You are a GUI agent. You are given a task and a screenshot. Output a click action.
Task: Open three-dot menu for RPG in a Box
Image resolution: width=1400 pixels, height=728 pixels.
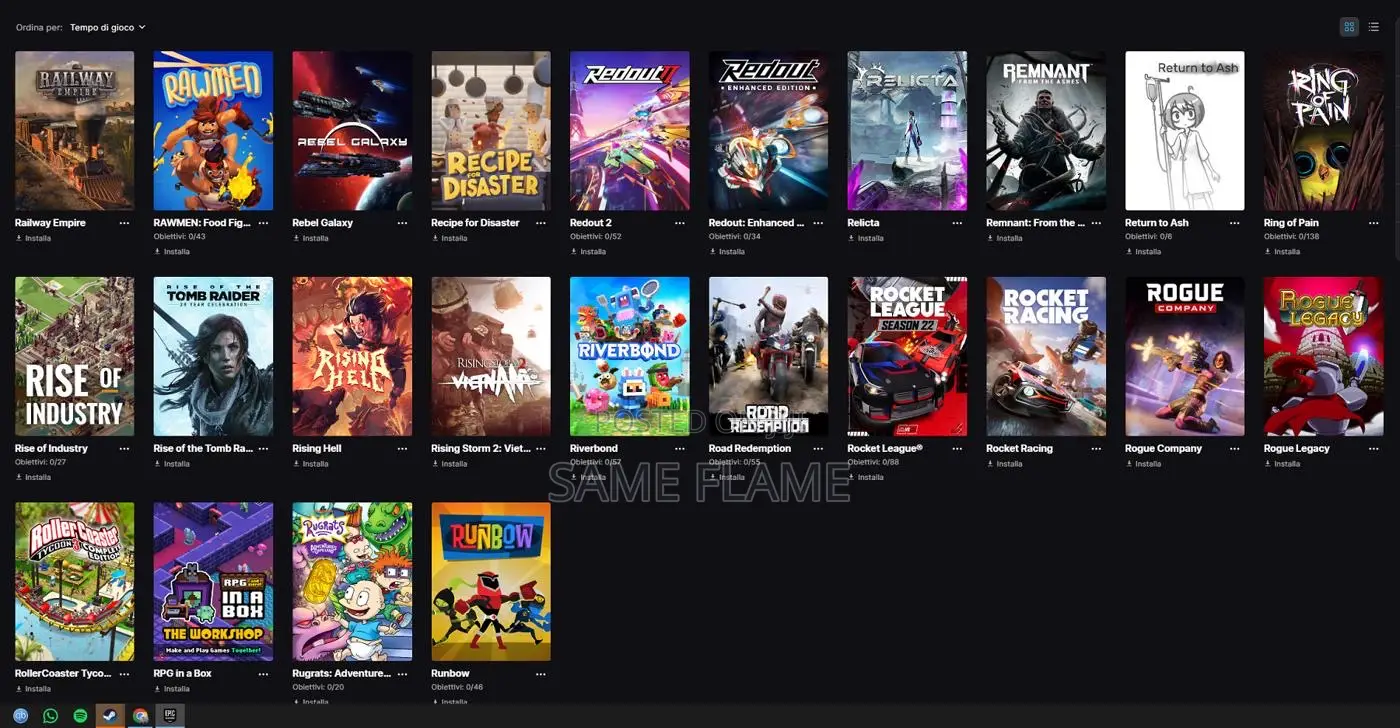click(263, 674)
